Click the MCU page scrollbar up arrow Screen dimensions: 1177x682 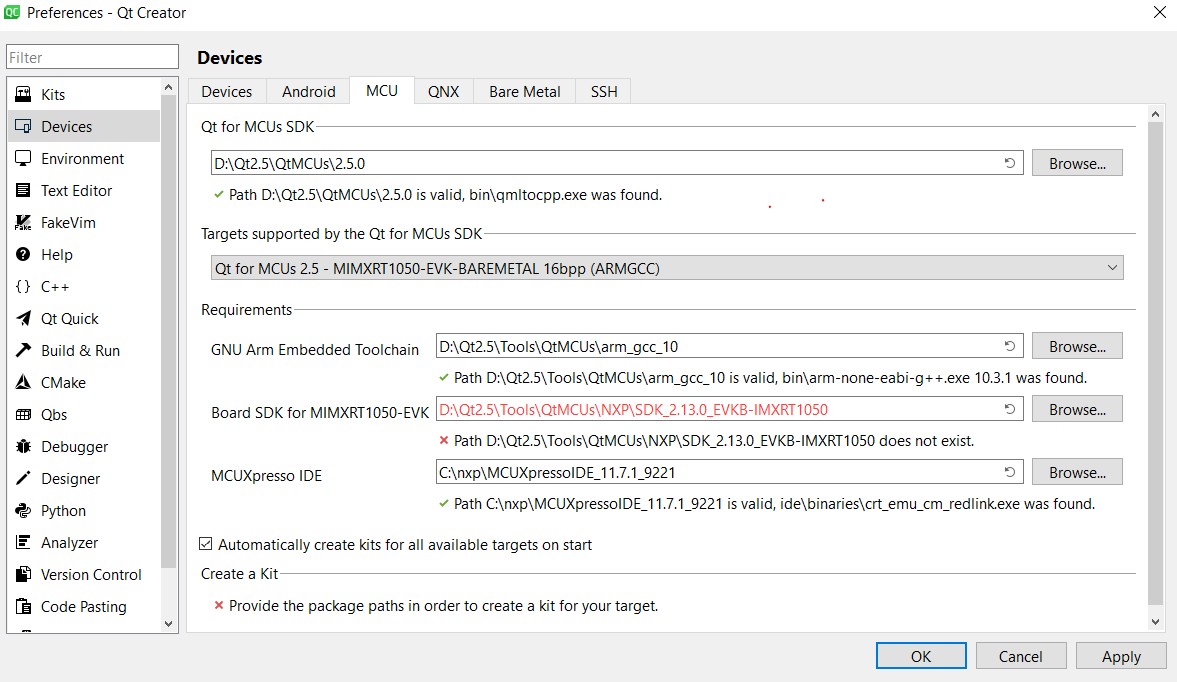[x=1155, y=114]
